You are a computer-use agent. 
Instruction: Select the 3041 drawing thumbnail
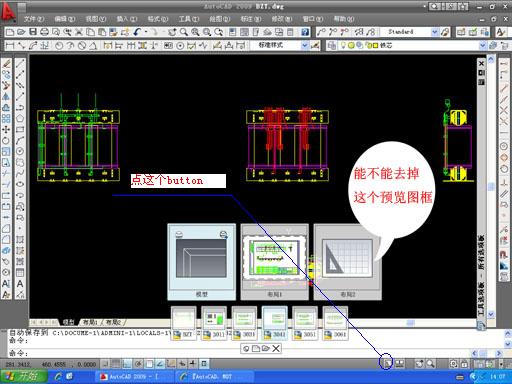coord(275,323)
